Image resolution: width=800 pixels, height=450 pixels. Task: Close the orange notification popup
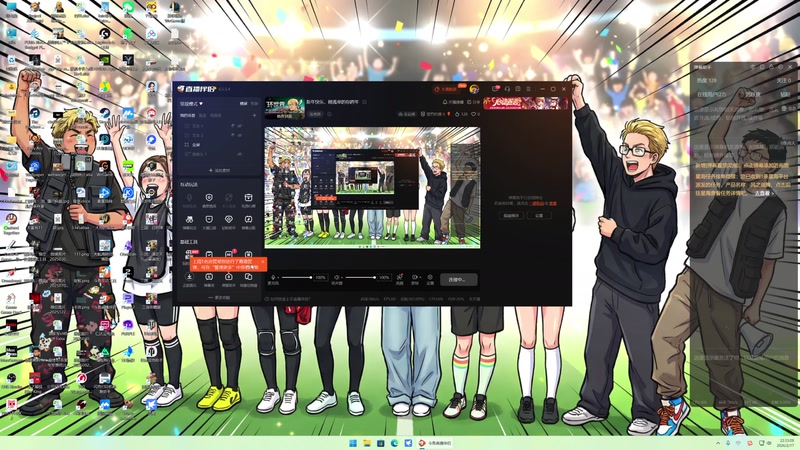pyautogui.click(x=263, y=262)
